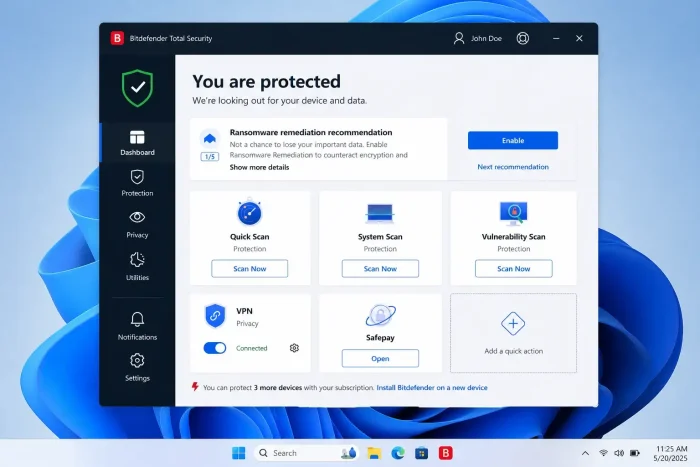The width and height of the screenshot is (700, 467).
Task: Open the volume speaker tray icon
Action: click(619, 453)
